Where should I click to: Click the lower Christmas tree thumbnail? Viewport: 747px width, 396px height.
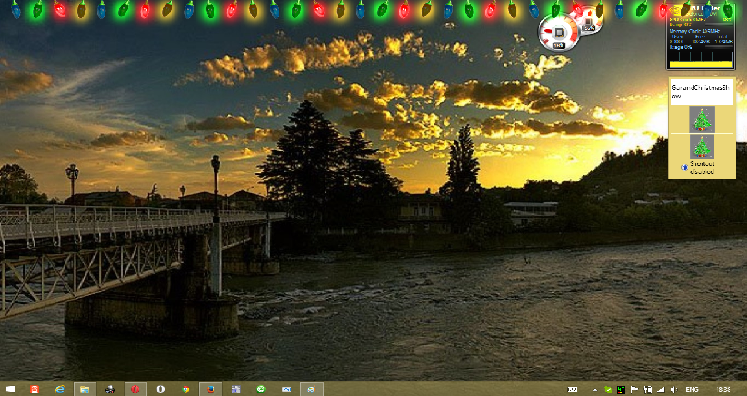[702, 146]
